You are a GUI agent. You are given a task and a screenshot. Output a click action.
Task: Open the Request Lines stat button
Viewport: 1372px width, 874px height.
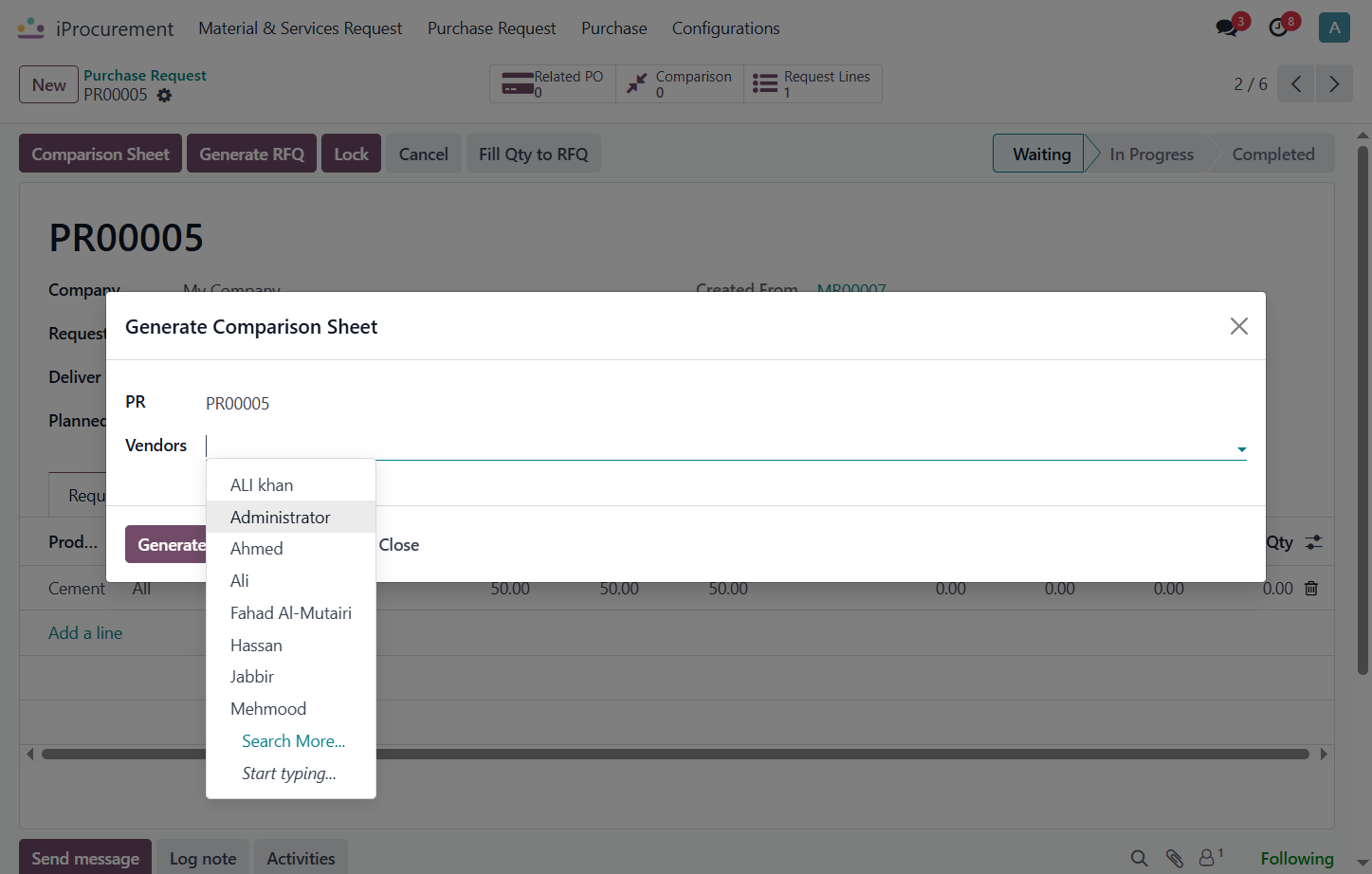coord(813,83)
